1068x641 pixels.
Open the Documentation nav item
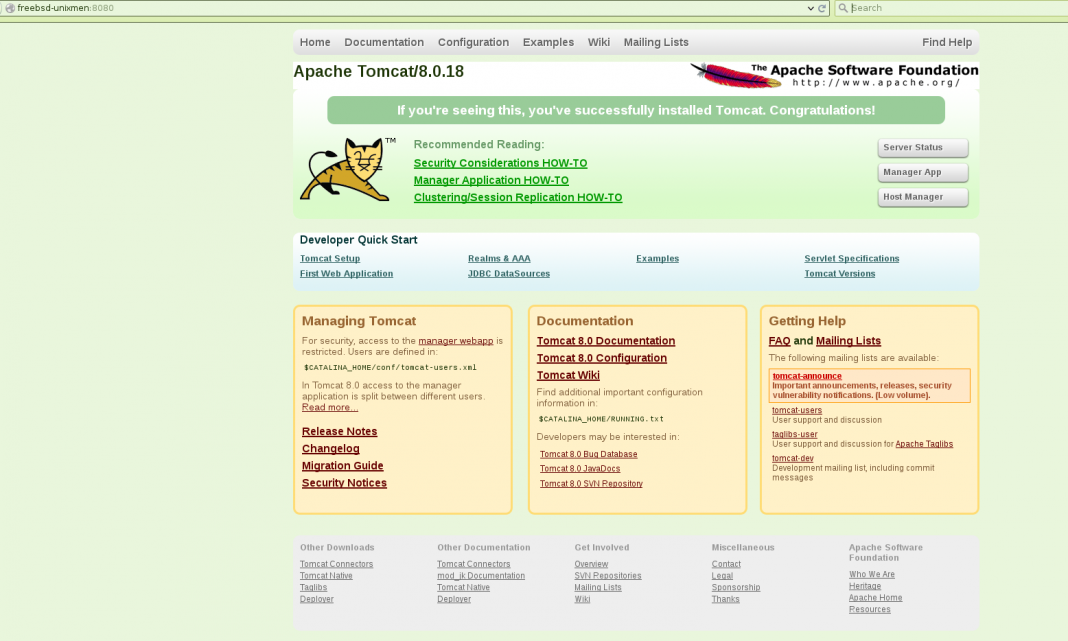click(384, 42)
